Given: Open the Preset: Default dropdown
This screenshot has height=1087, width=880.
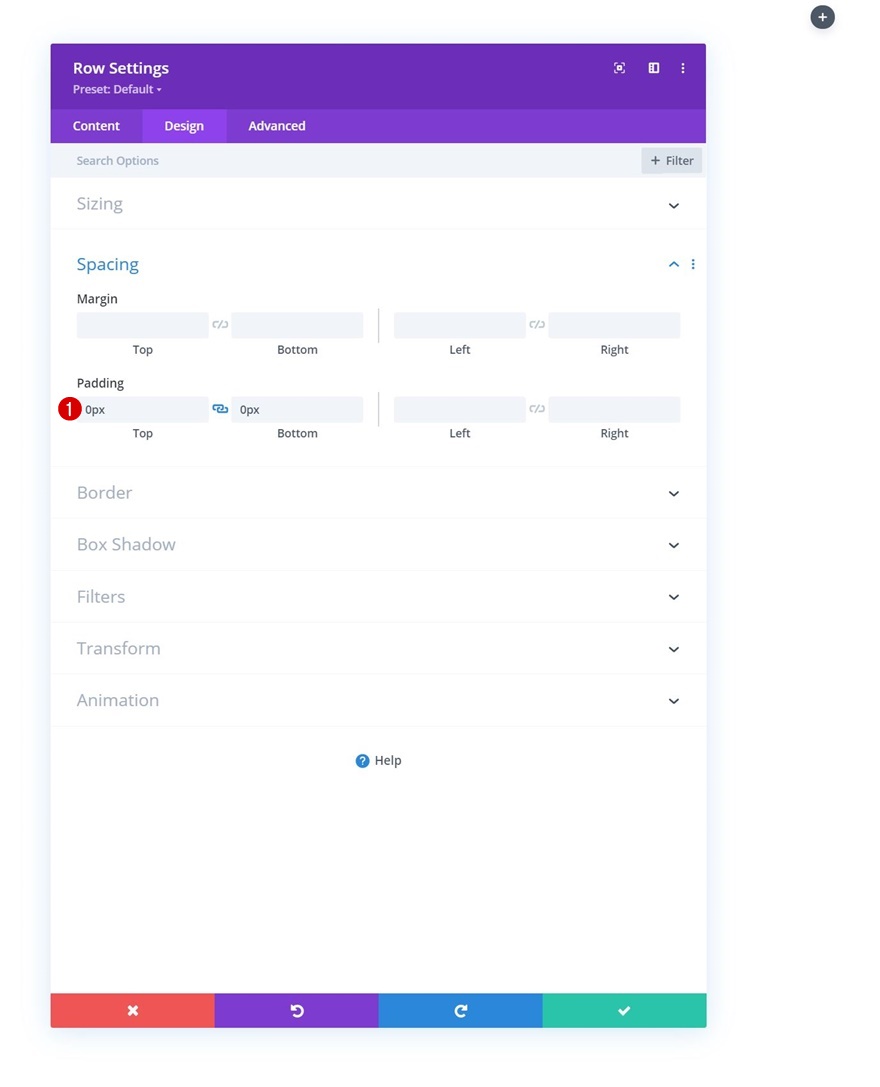Looking at the screenshot, I should click(x=117, y=90).
